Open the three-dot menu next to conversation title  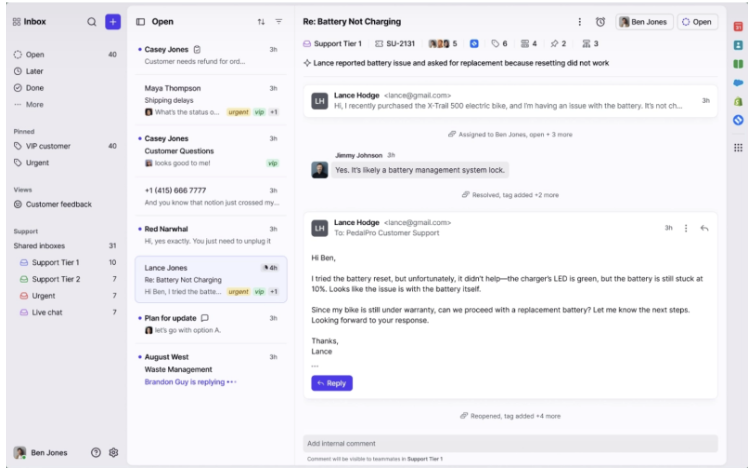pyautogui.click(x=580, y=22)
